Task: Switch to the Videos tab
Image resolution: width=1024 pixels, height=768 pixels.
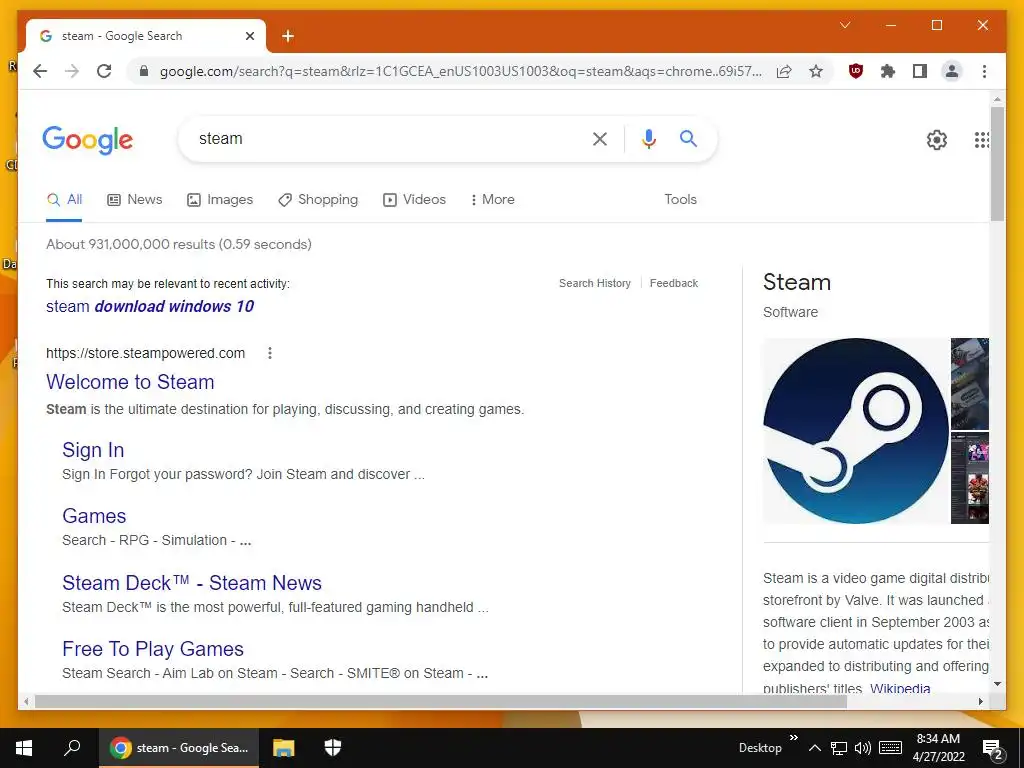Action: click(x=414, y=200)
